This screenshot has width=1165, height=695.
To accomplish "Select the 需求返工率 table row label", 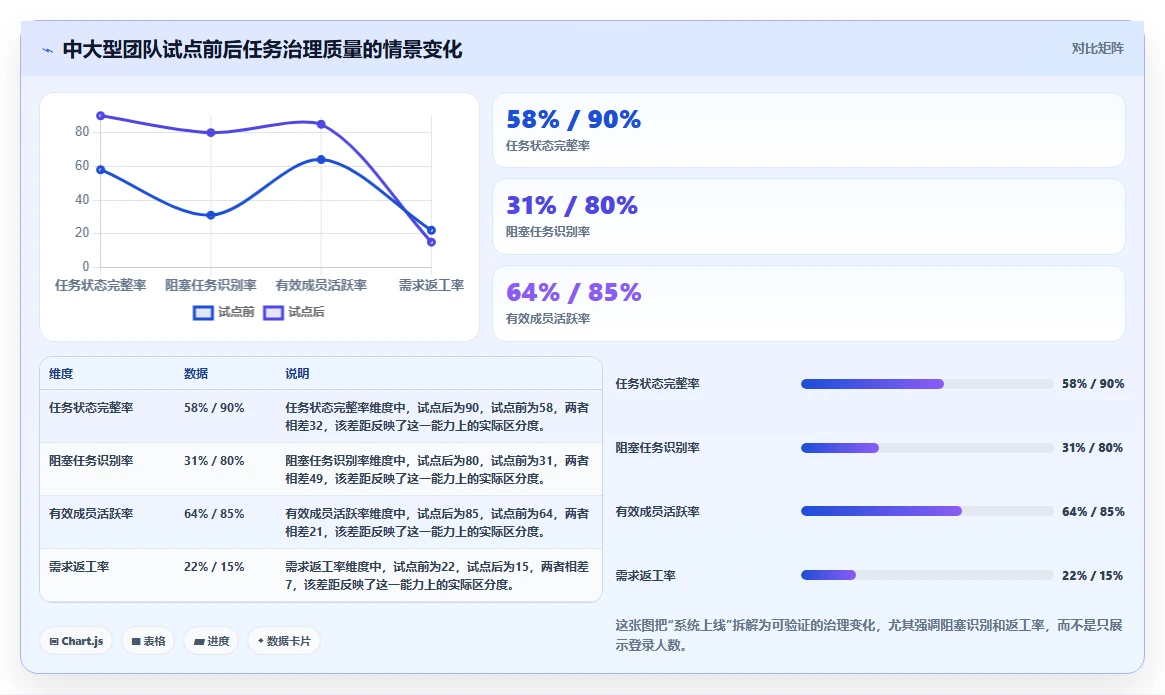I will pos(79,566).
